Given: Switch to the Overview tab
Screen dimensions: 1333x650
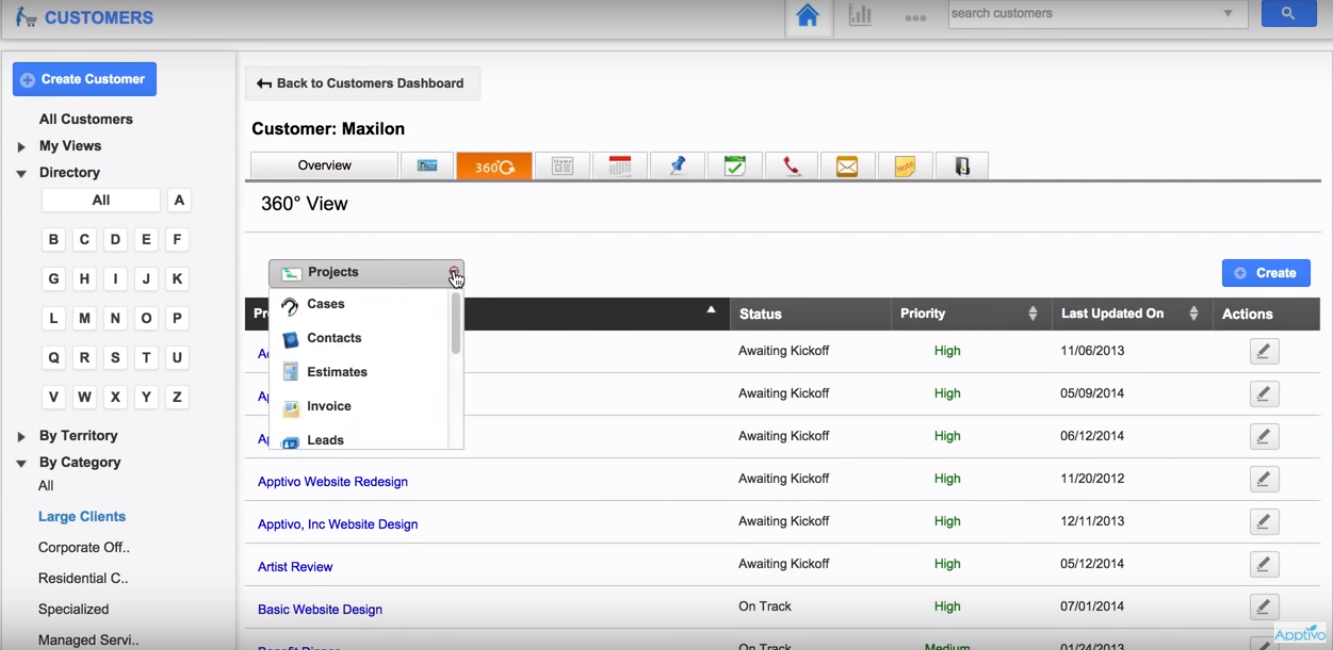Looking at the screenshot, I should click(323, 165).
